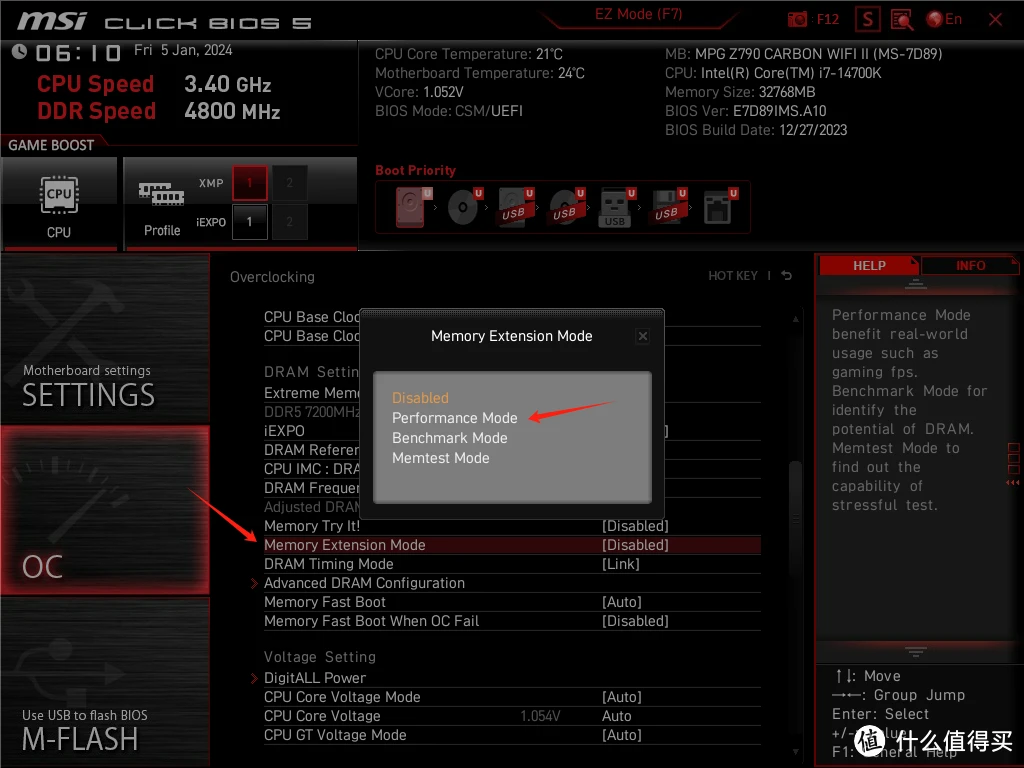Enable XMP profile 1
The image size is (1024, 768).
[249, 183]
